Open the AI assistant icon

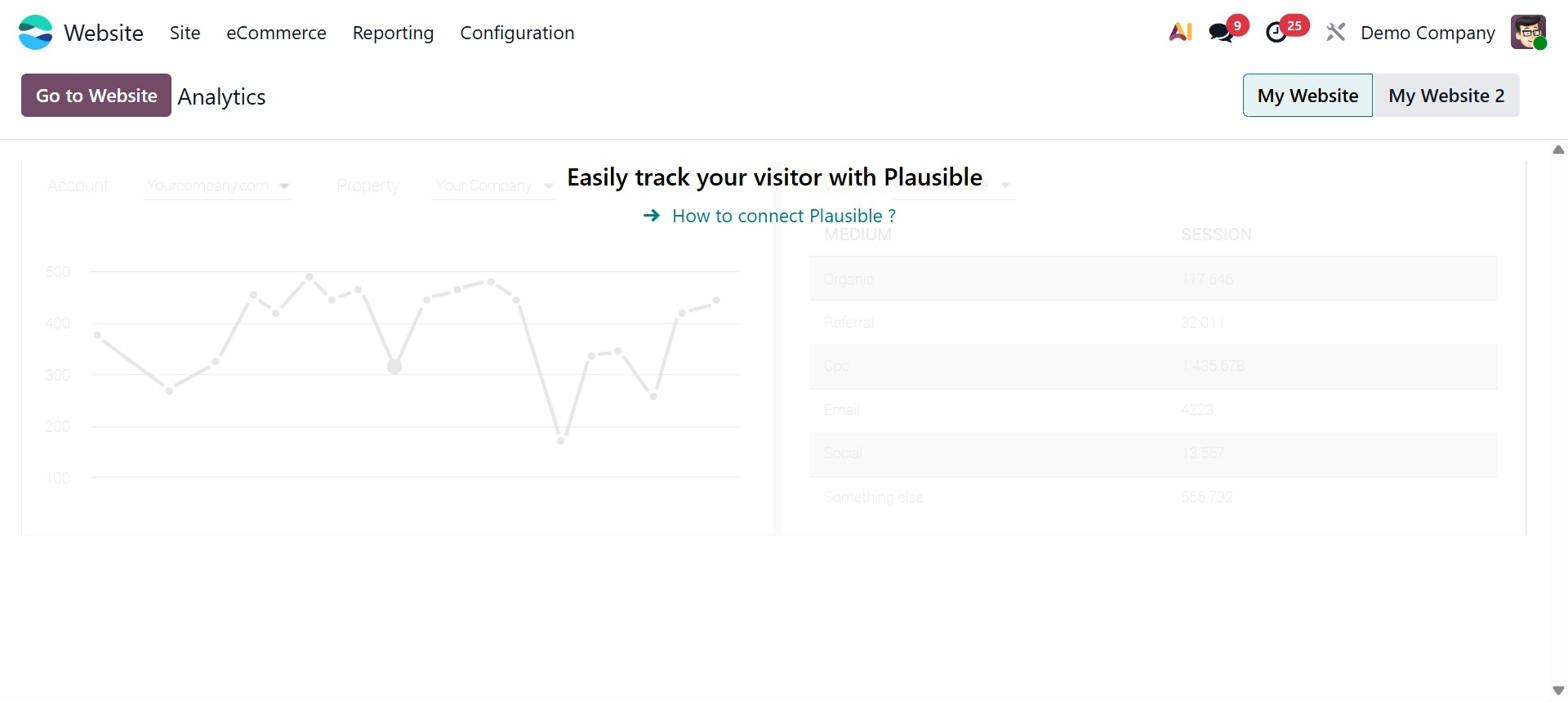(1181, 33)
